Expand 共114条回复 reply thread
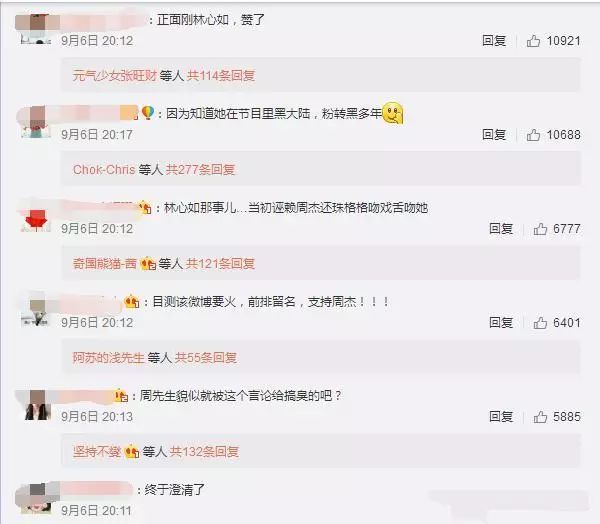The image size is (600, 524). click(x=221, y=76)
